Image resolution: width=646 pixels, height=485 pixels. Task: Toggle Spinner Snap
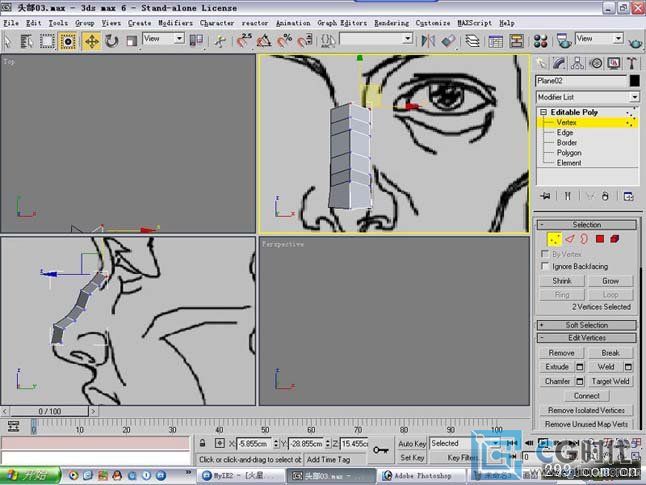304,41
